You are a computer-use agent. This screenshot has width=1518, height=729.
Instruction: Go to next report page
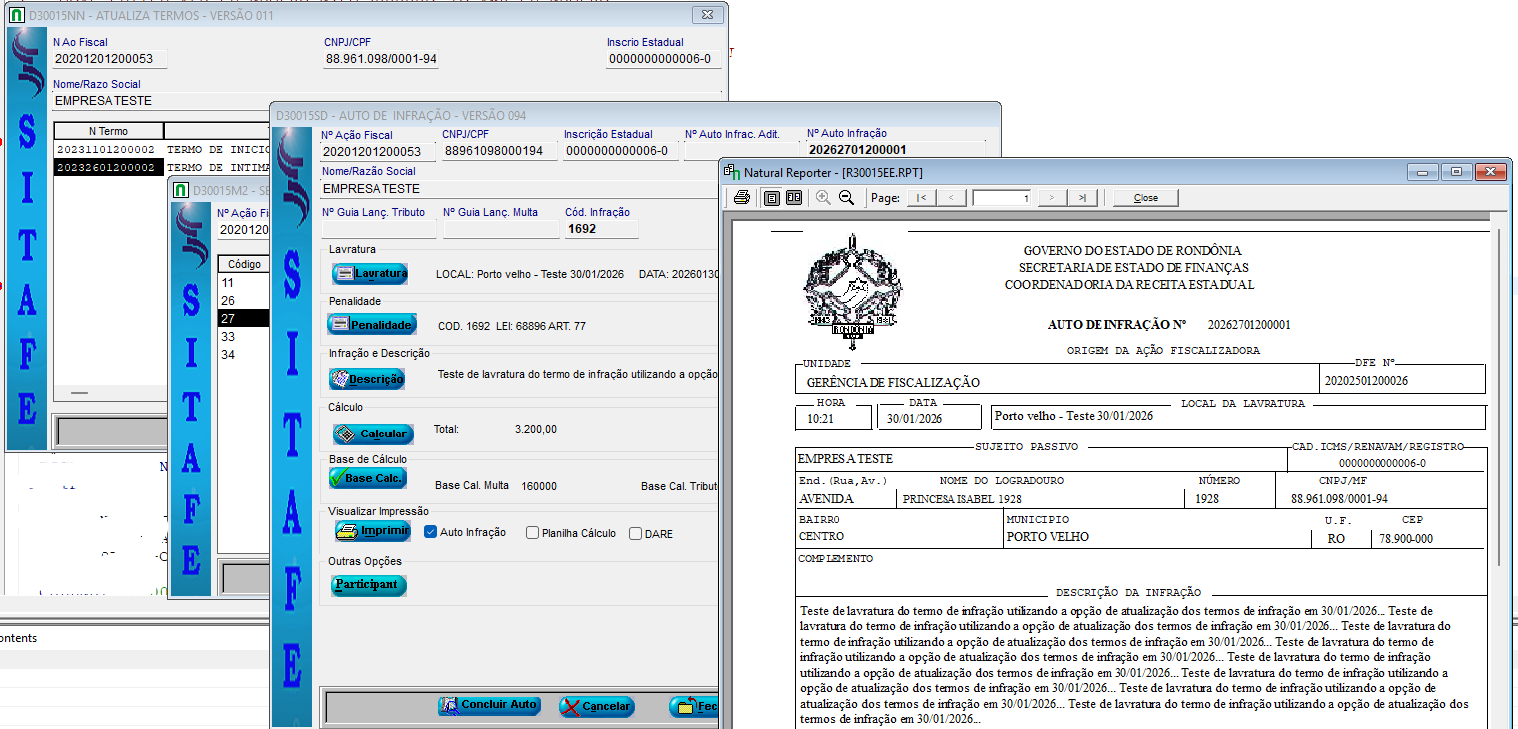point(1051,198)
